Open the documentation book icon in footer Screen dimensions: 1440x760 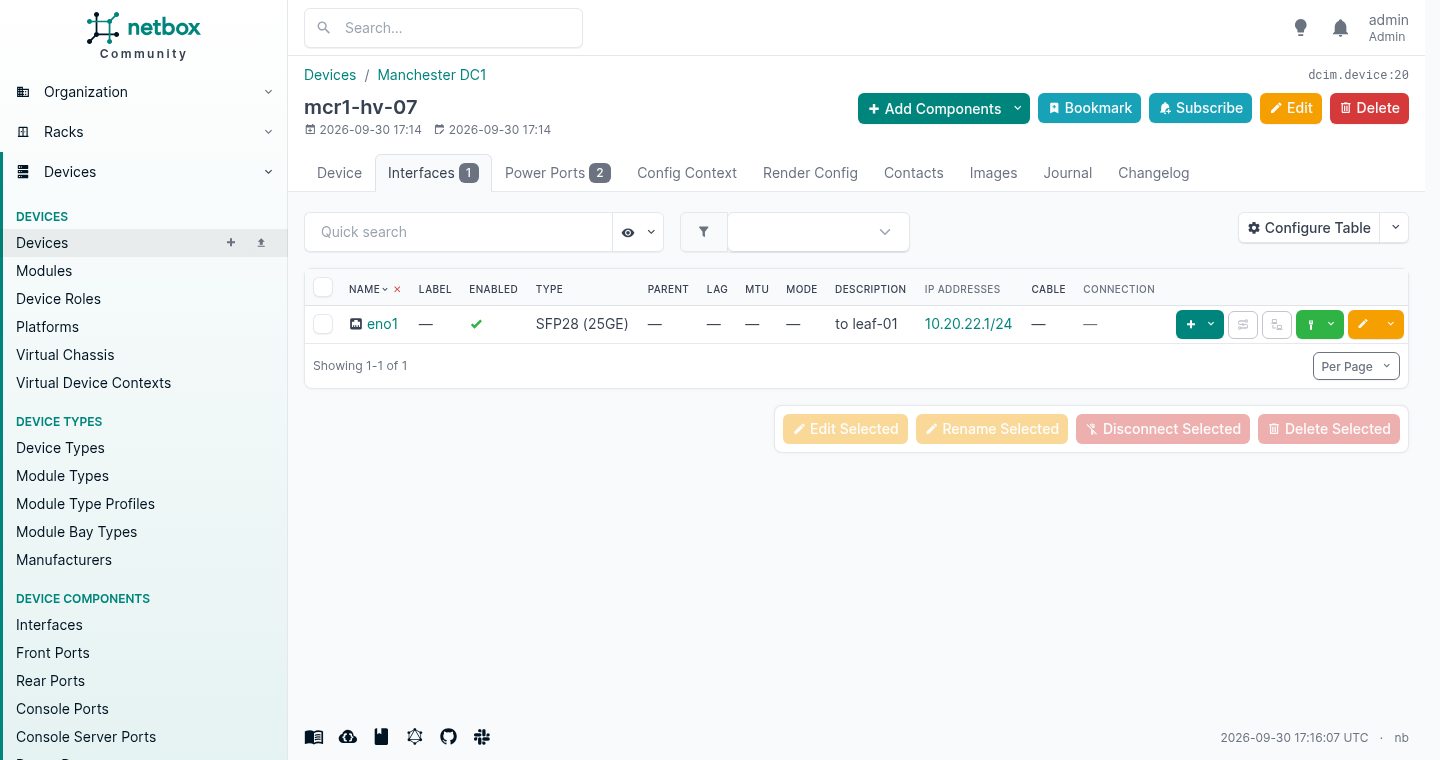tap(314, 737)
